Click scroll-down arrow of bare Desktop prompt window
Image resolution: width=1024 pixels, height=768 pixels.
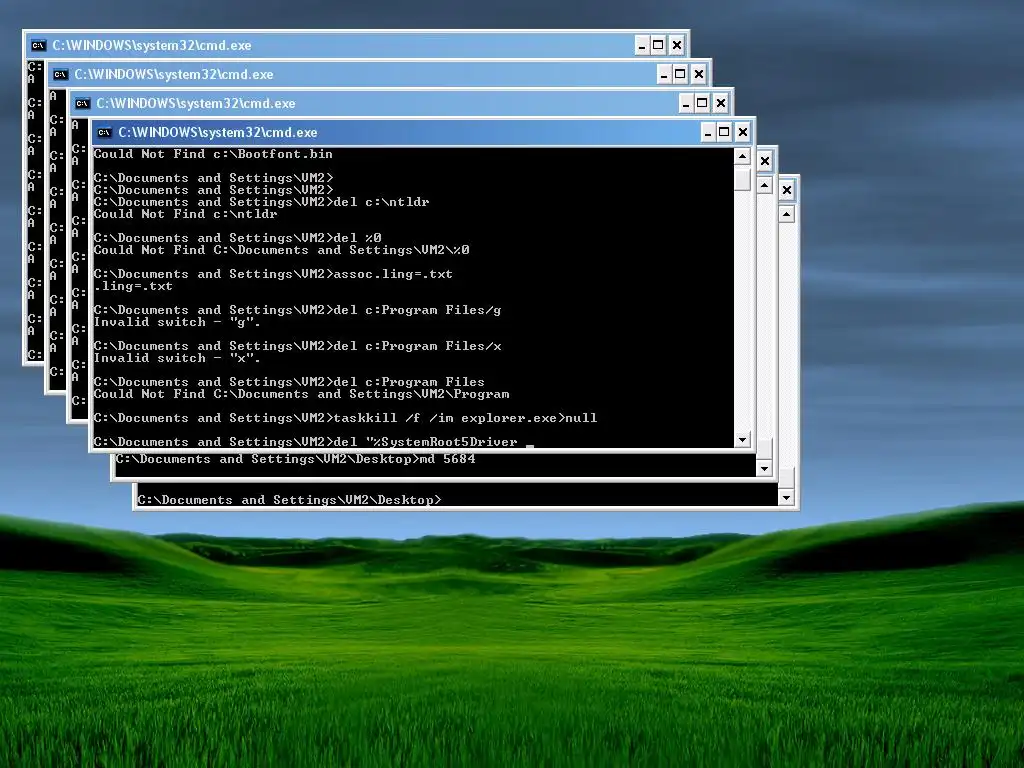tap(786, 498)
